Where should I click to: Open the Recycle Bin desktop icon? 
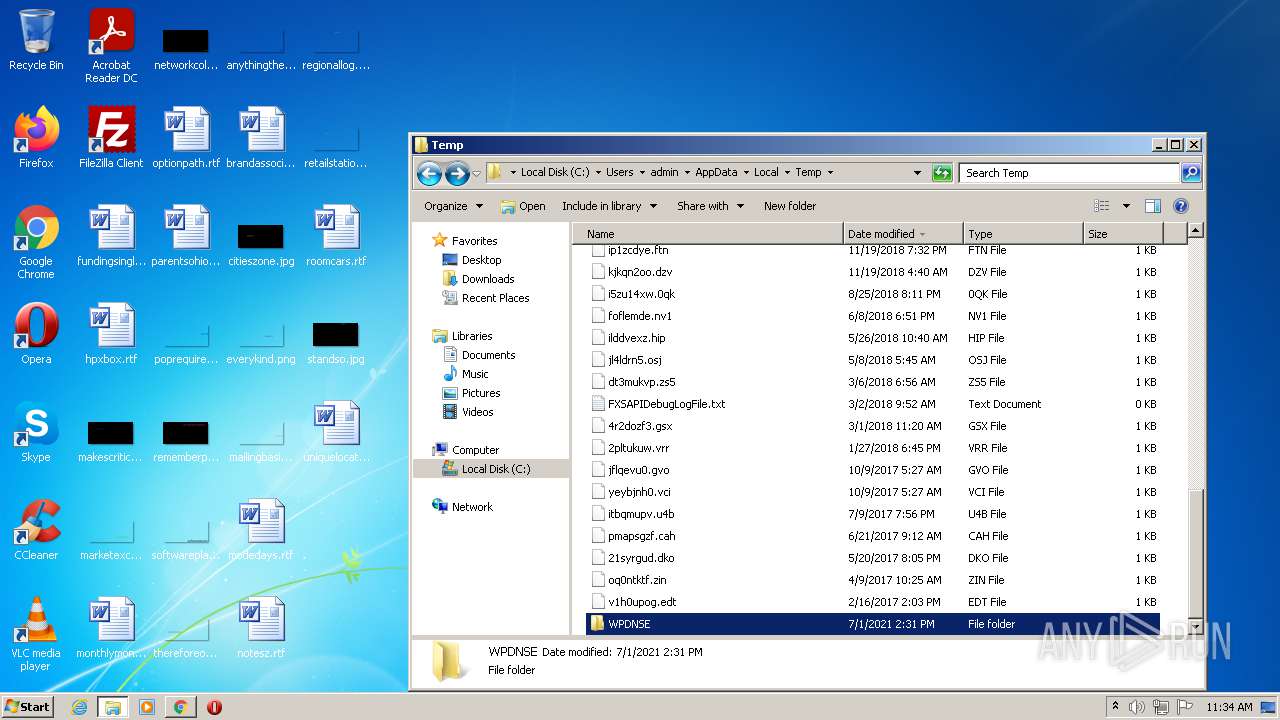click(x=36, y=40)
